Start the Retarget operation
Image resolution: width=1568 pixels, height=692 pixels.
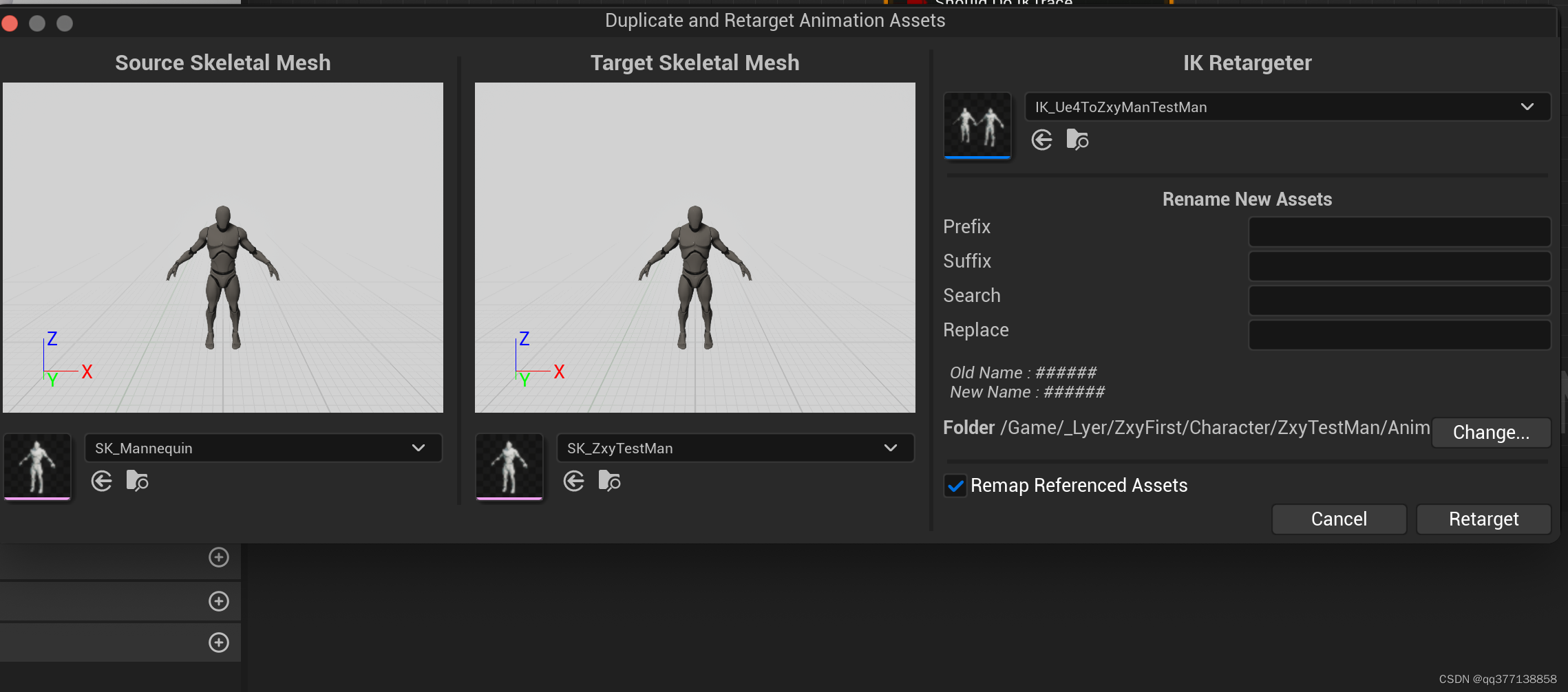tap(1483, 519)
